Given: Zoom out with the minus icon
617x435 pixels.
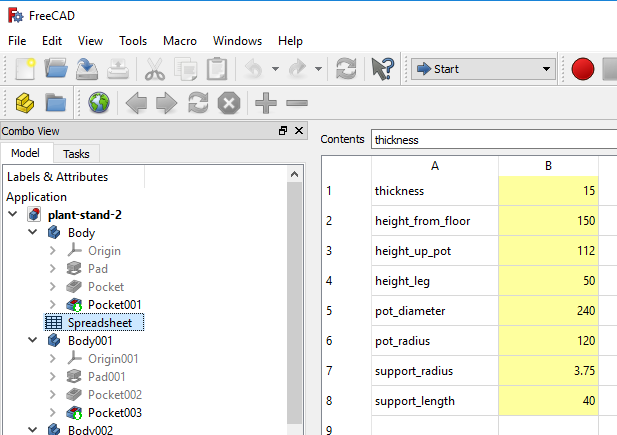Looking at the screenshot, I should (297, 103).
